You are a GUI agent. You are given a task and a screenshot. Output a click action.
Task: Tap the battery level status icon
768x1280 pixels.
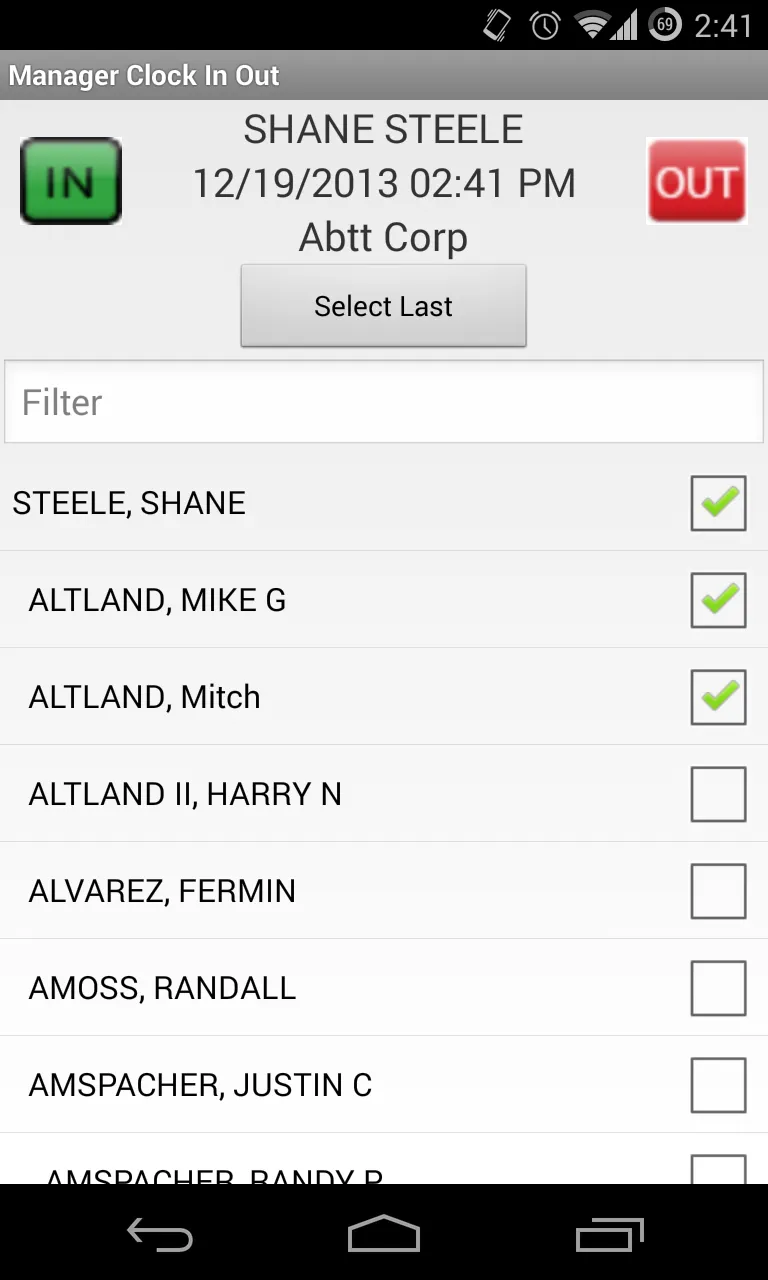click(x=664, y=25)
